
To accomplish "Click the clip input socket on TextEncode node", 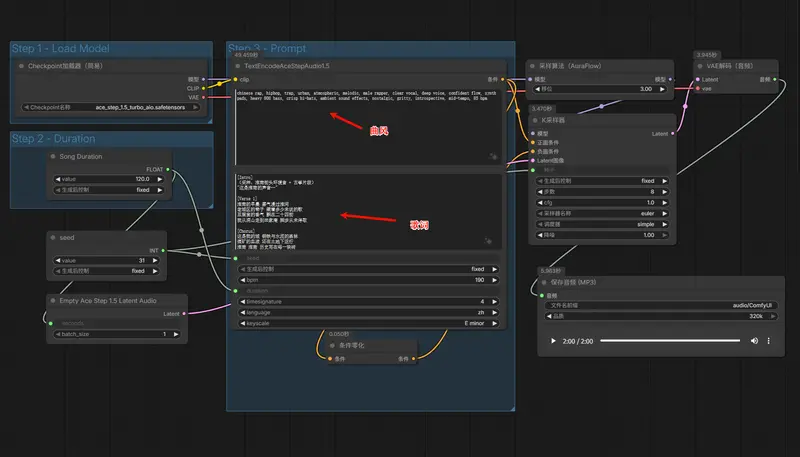I will point(235,80).
